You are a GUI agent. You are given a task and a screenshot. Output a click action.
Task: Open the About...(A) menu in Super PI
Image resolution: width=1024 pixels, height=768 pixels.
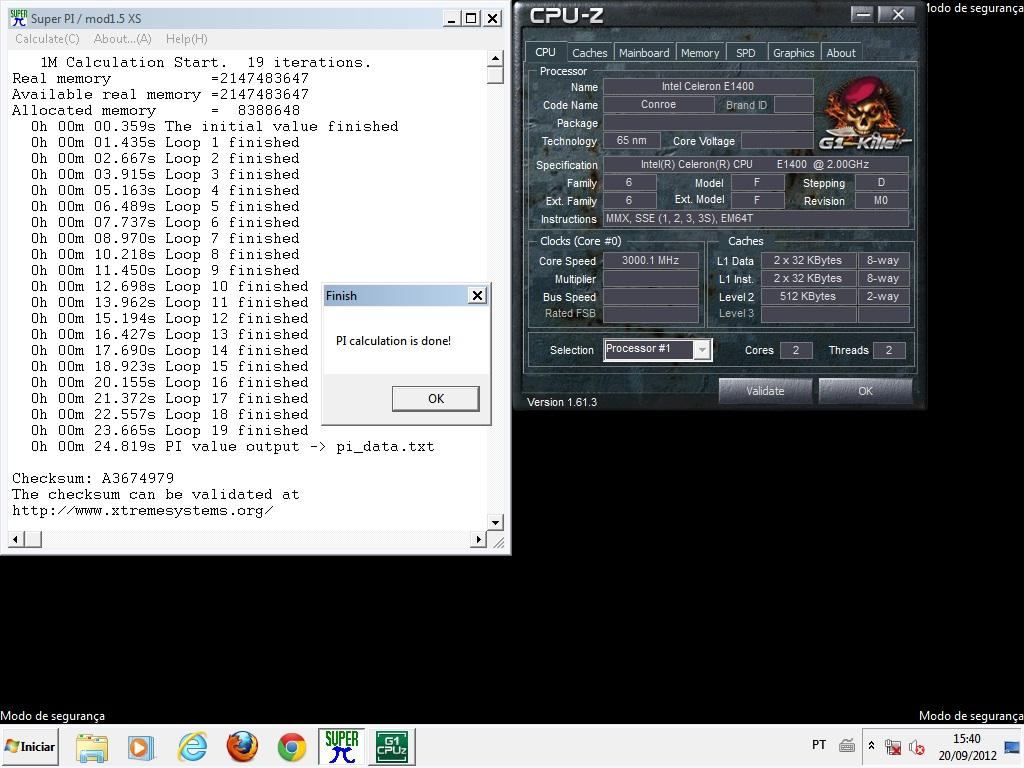pos(122,39)
